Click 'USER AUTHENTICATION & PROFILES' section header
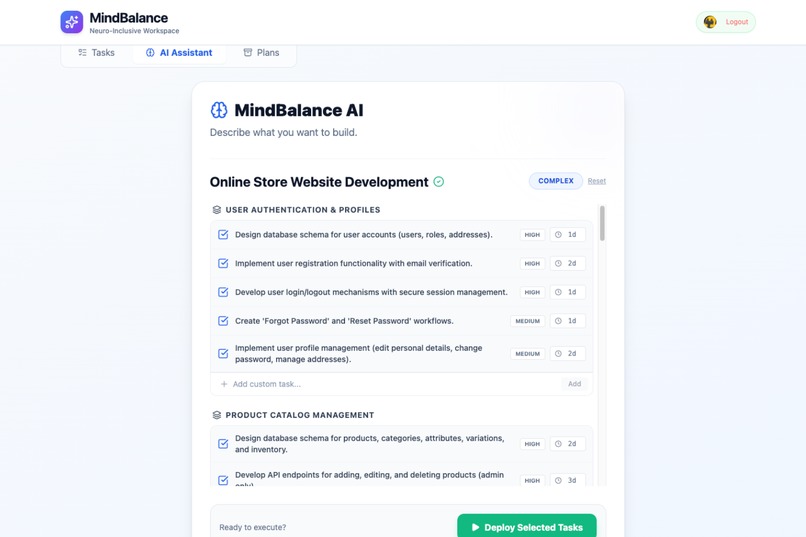The image size is (806, 537). (x=303, y=210)
